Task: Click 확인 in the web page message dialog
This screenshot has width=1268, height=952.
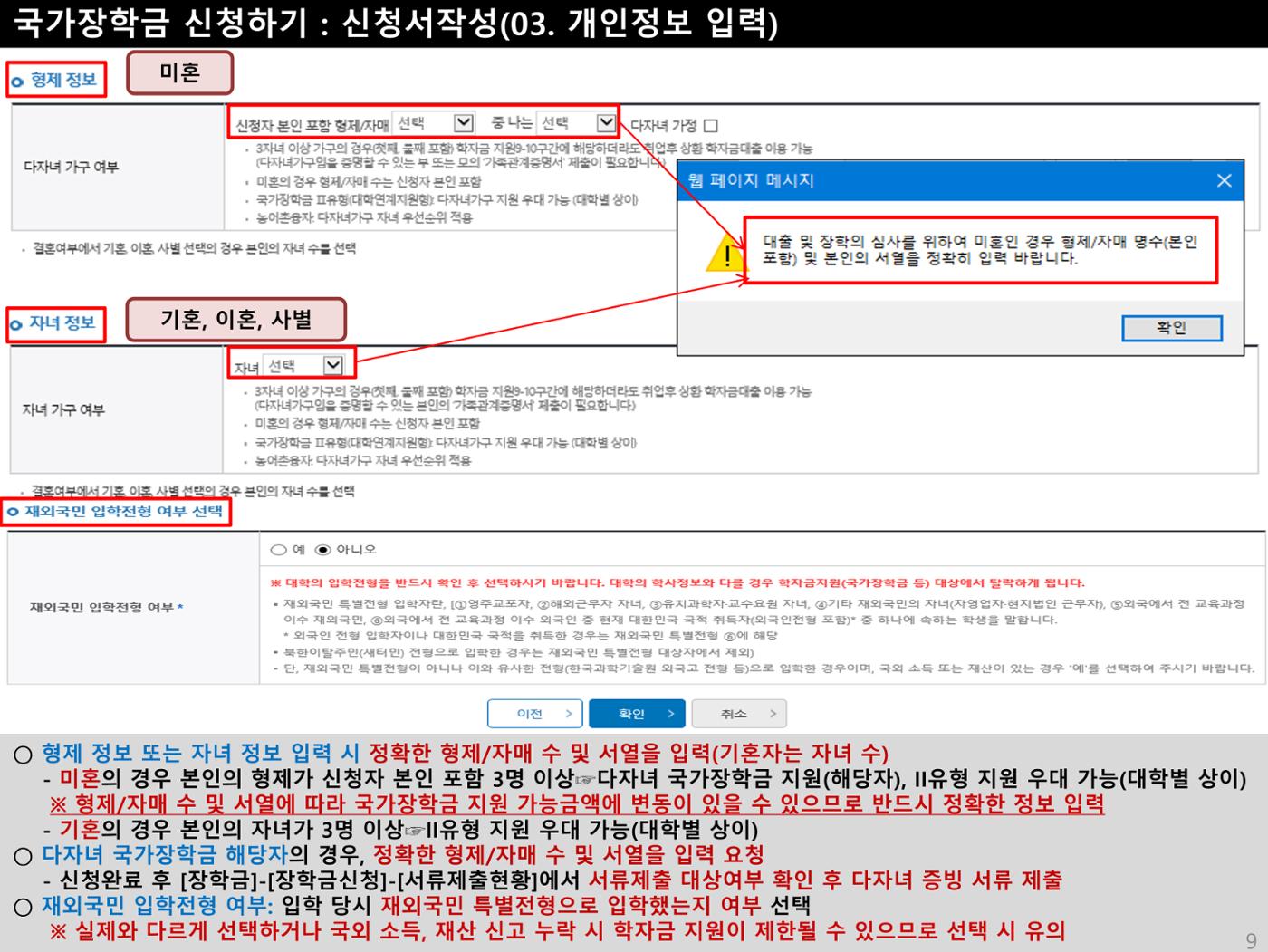Action: click(1171, 328)
